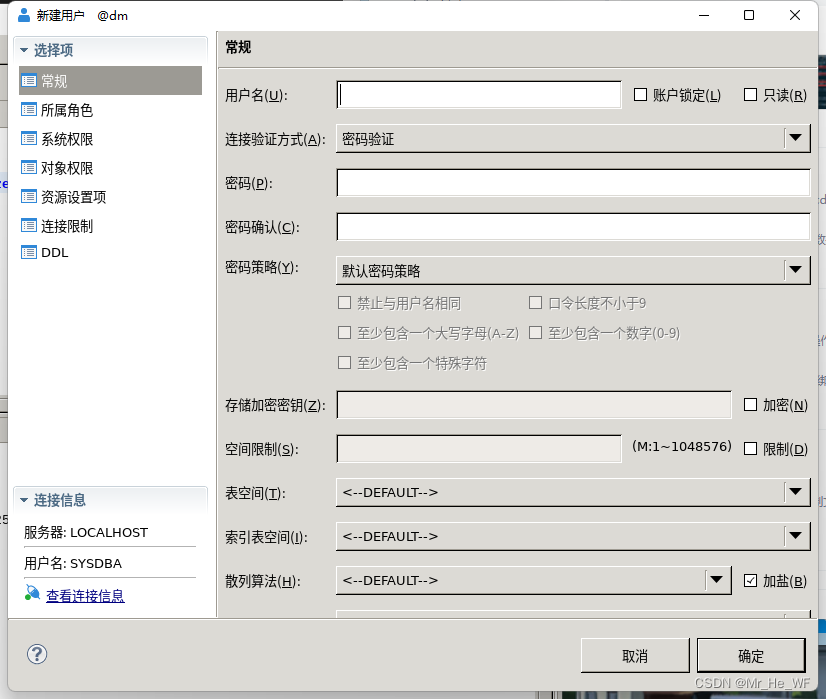Enable the 账户锁定 checkbox
The width and height of the screenshot is (826, 699).
[640, 95]
